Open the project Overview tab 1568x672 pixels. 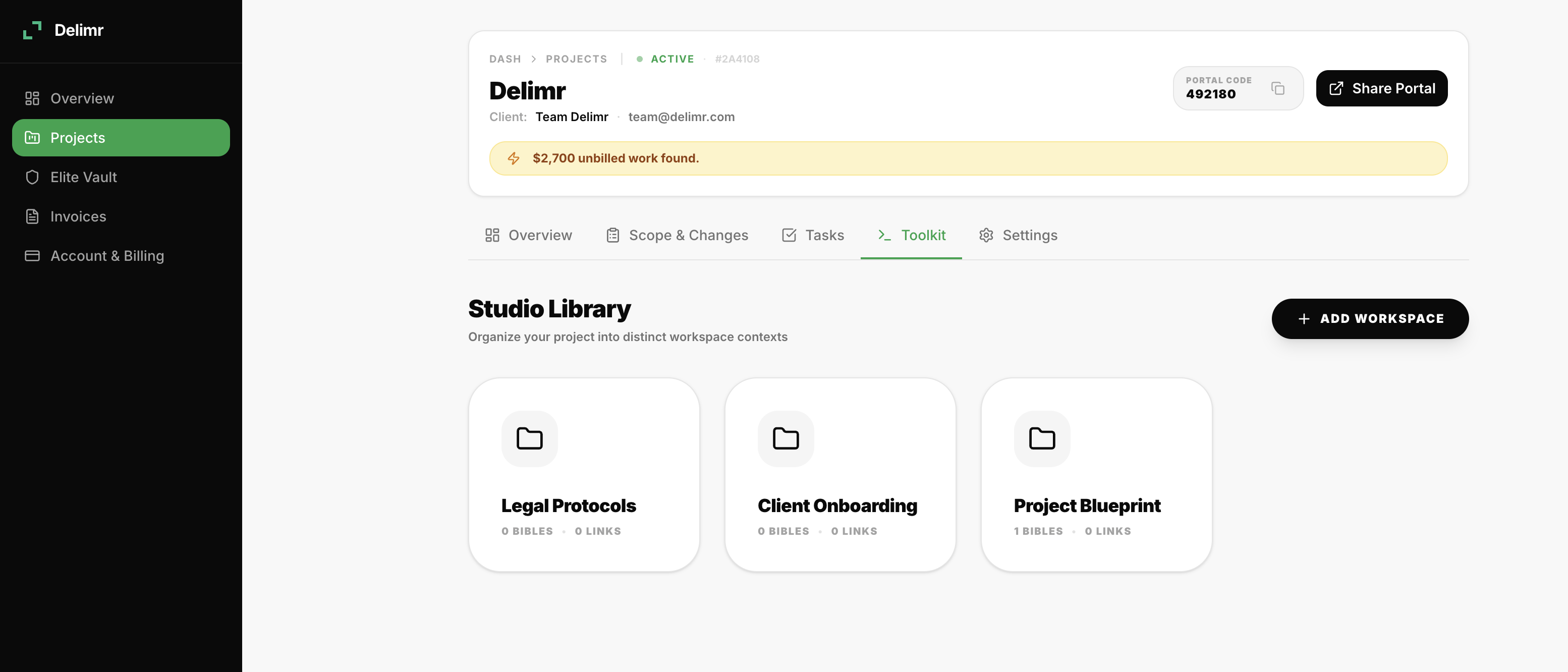click(x=528, y=236)
